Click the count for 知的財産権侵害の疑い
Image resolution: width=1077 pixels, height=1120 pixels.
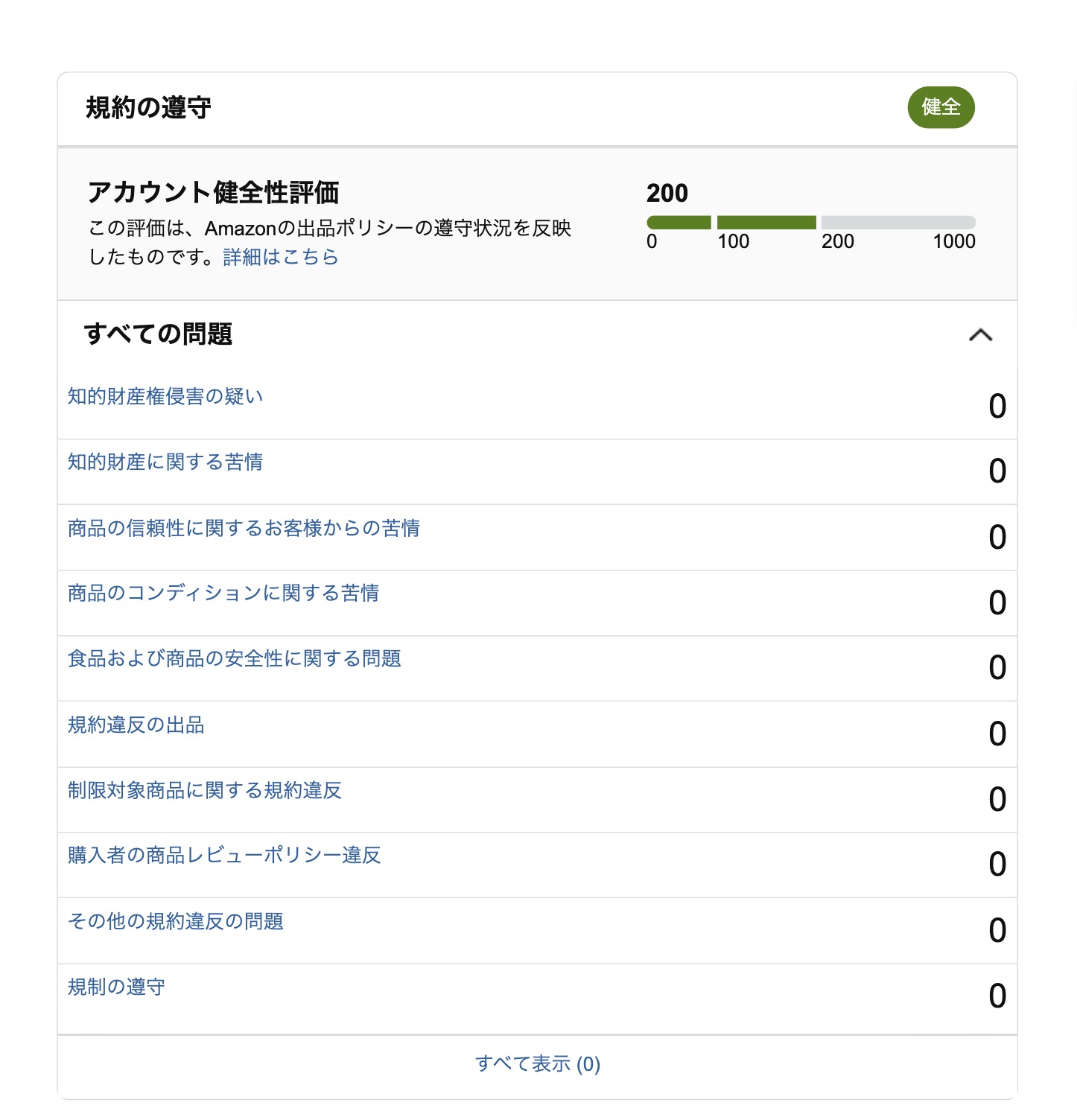(997, 407)
